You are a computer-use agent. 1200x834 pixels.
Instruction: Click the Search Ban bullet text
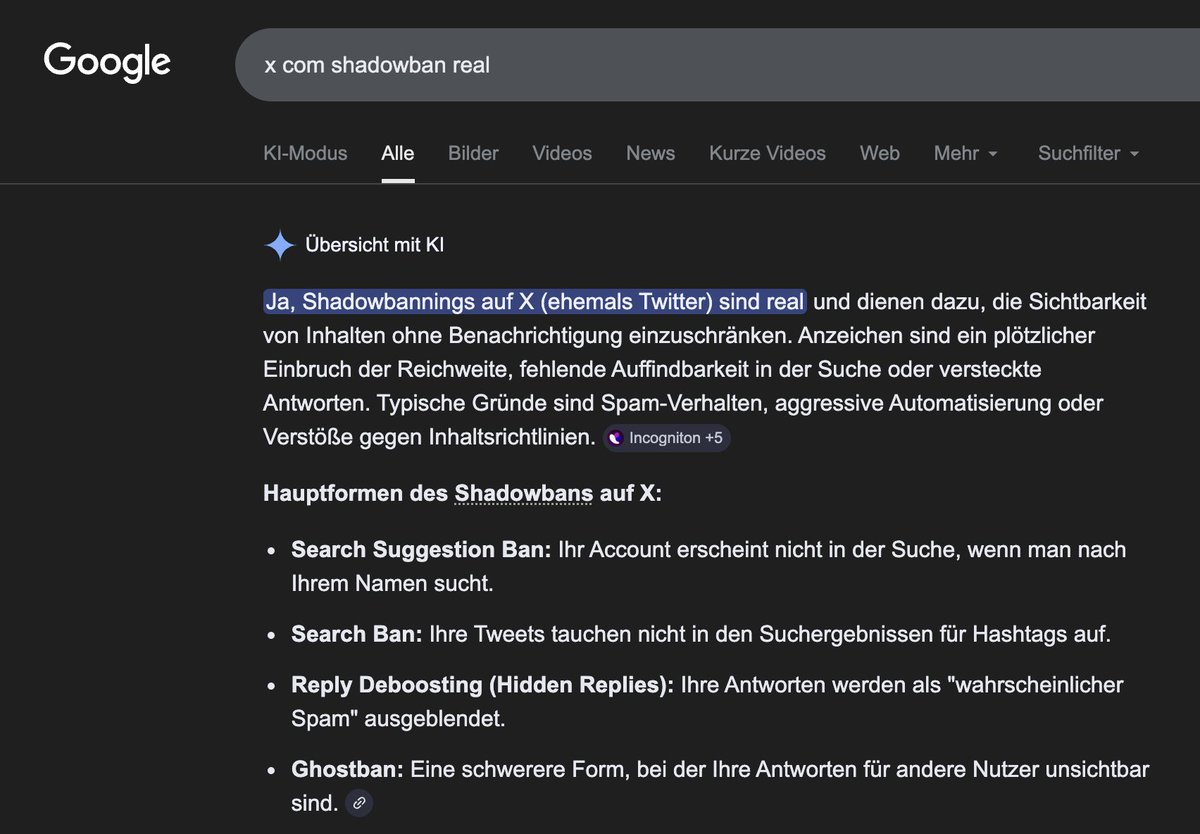[x=701, y=634]
